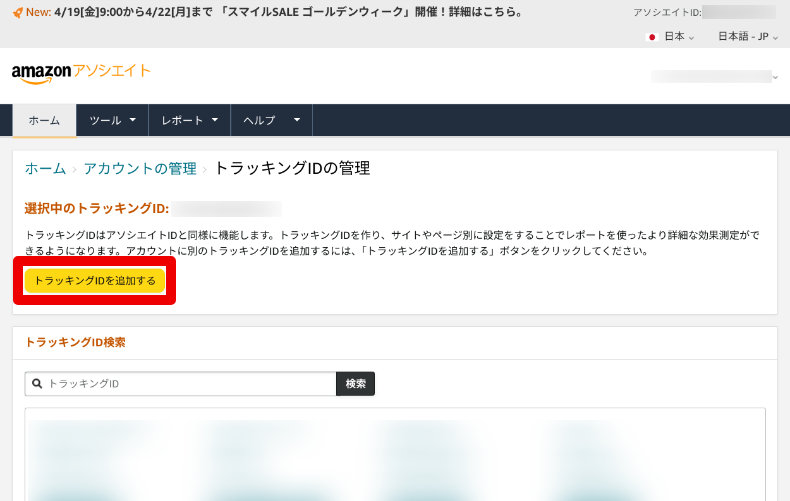
Task: Open the 日本 country dropdown
Action: click(679, 37)
